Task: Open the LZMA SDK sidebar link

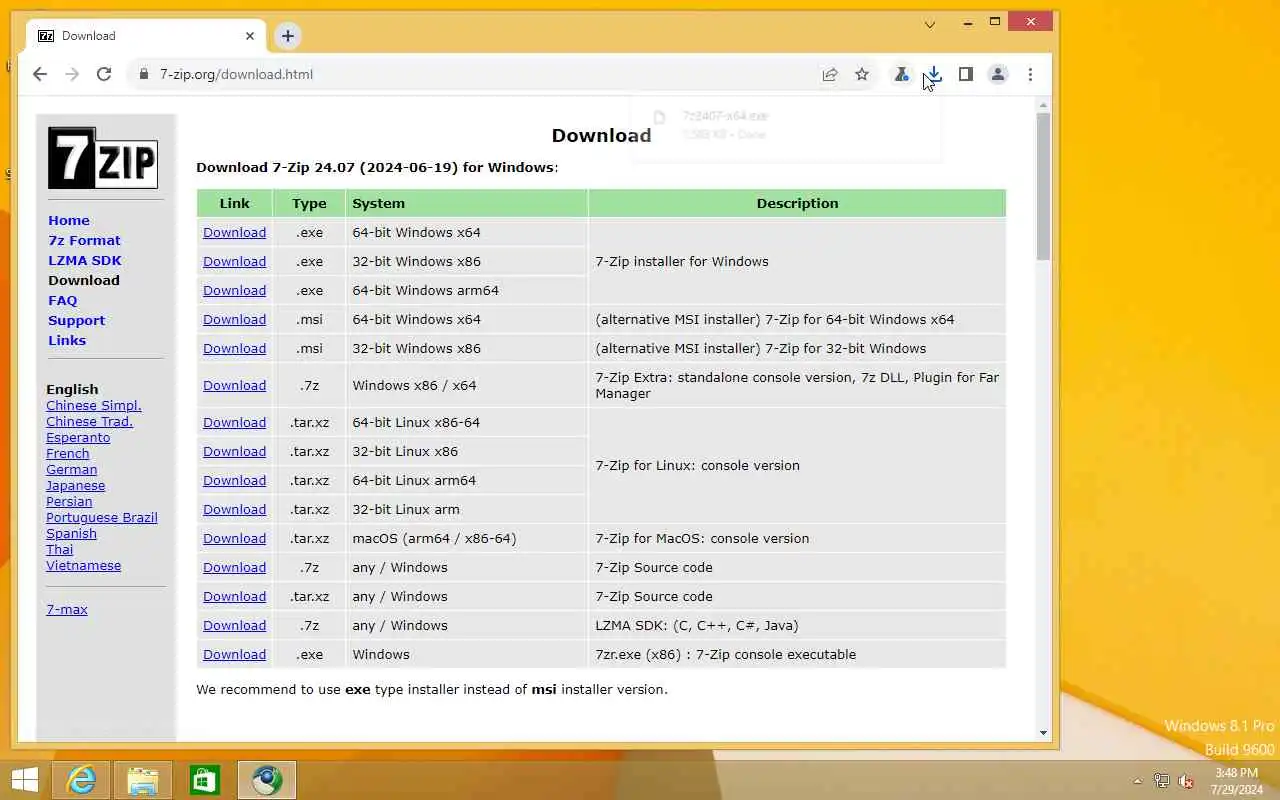Action: (85, 260)
